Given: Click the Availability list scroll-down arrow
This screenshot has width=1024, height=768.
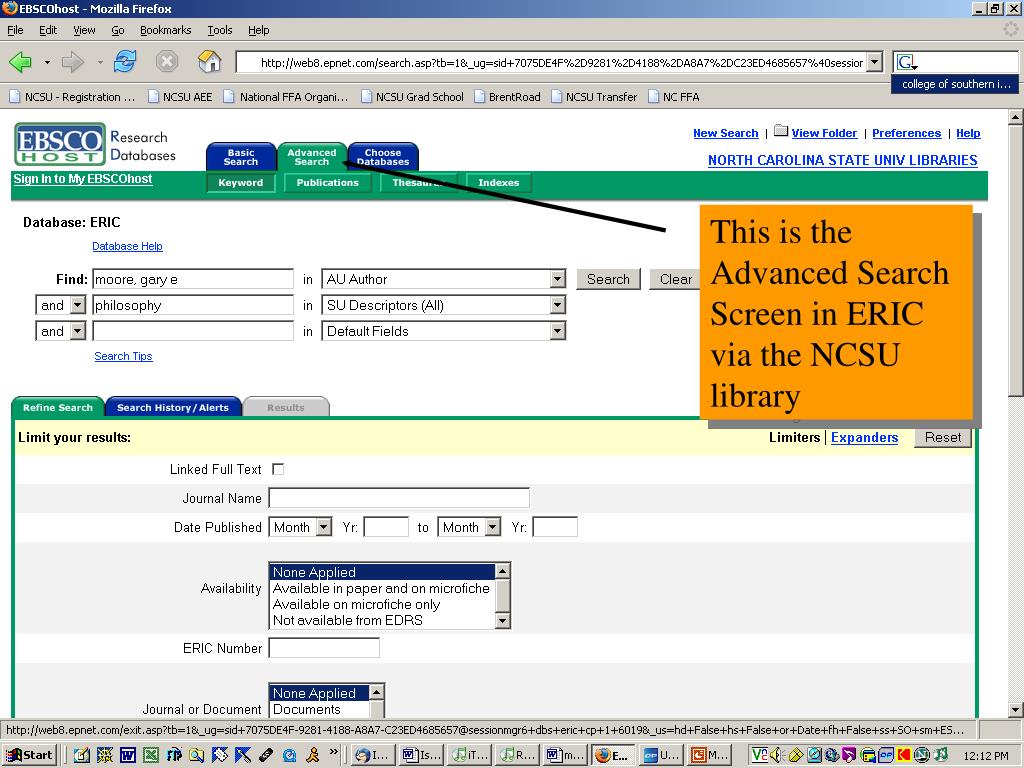Looking at the screenshot, I should pyautogui.click(x=502, y=621).
